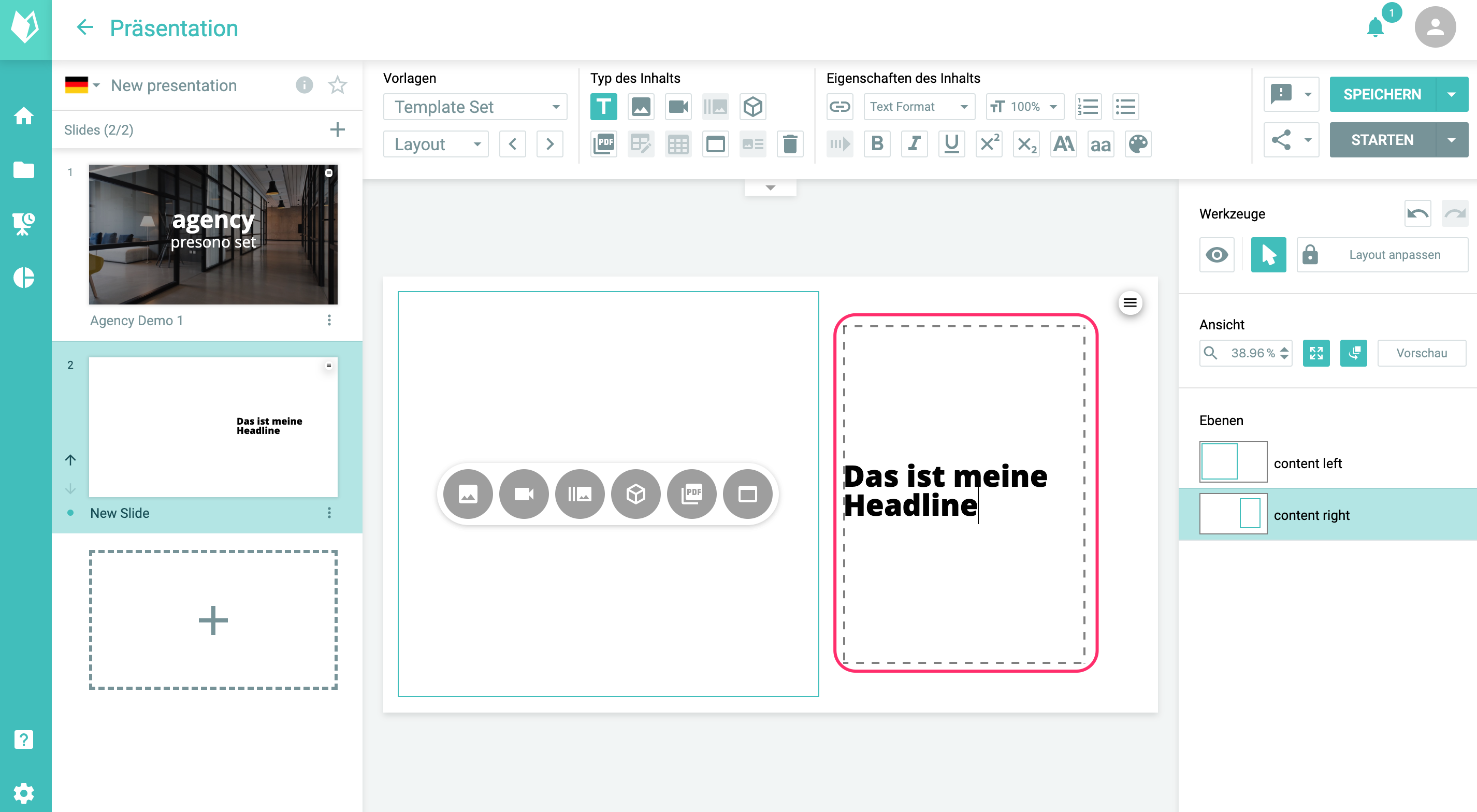Open the Vorschau preview button

pyautogui.click(x=1421, y=353)
